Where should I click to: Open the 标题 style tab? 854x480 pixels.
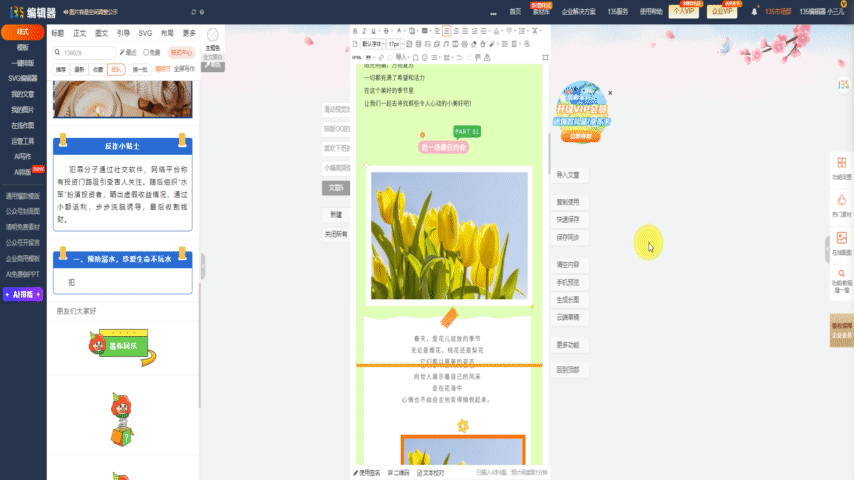(58, 33)
